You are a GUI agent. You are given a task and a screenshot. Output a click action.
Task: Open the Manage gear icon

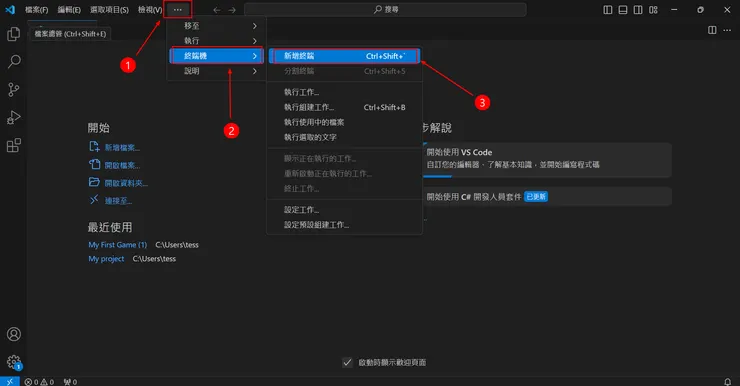[x=14, y=362]
